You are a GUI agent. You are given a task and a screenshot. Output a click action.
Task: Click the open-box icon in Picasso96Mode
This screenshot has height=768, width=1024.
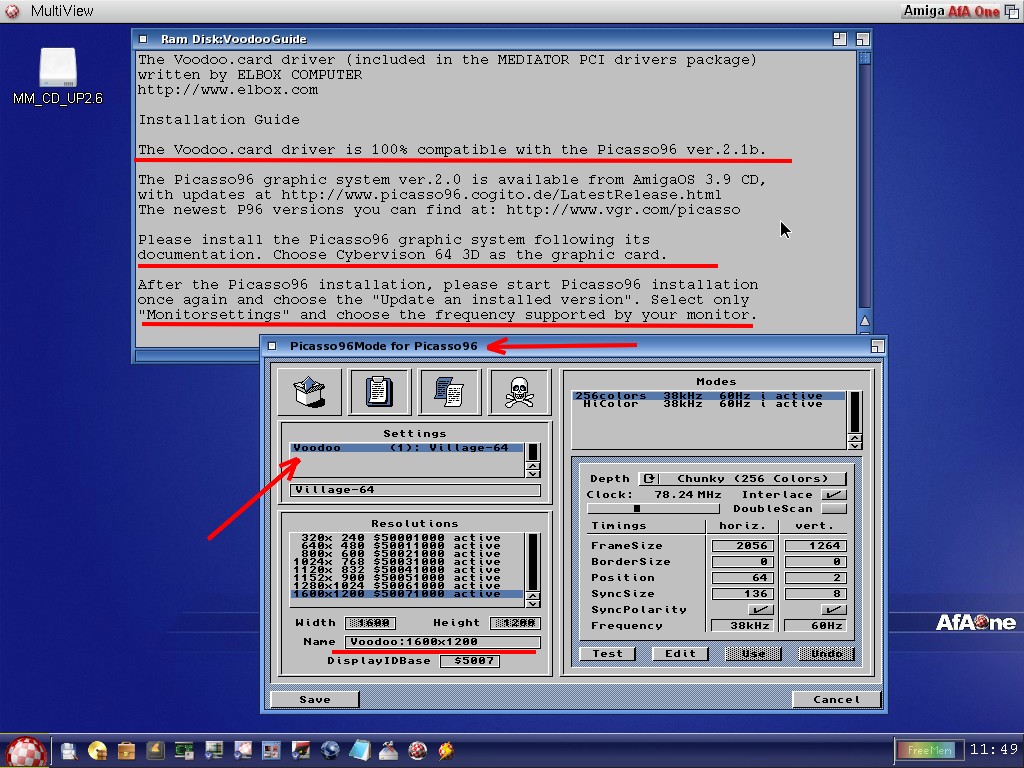310,392
